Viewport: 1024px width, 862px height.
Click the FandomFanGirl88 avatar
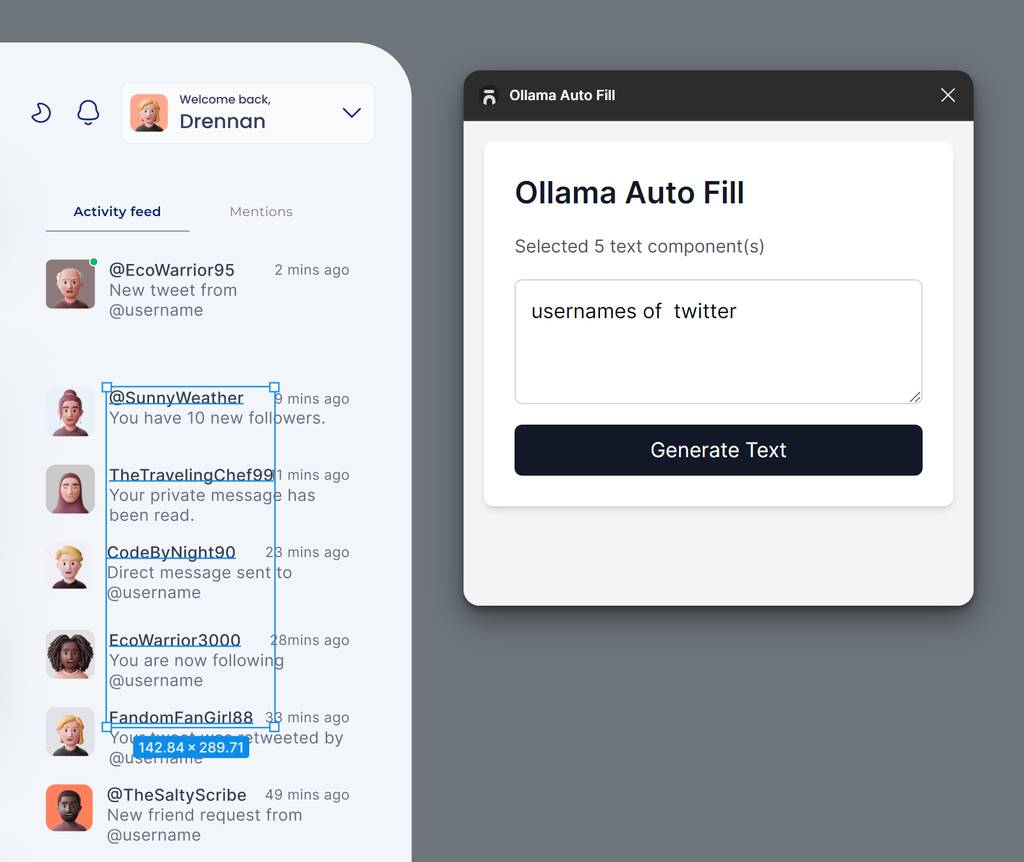70,732
